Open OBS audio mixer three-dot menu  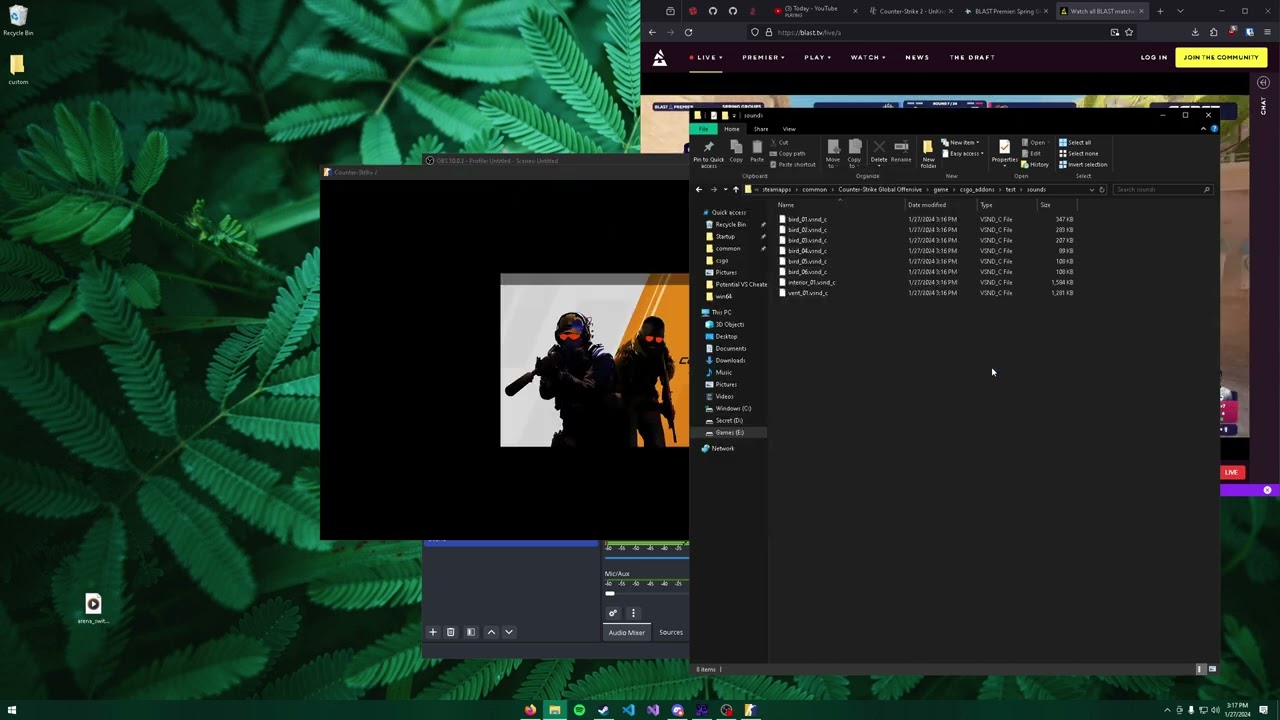click(633, 613)
